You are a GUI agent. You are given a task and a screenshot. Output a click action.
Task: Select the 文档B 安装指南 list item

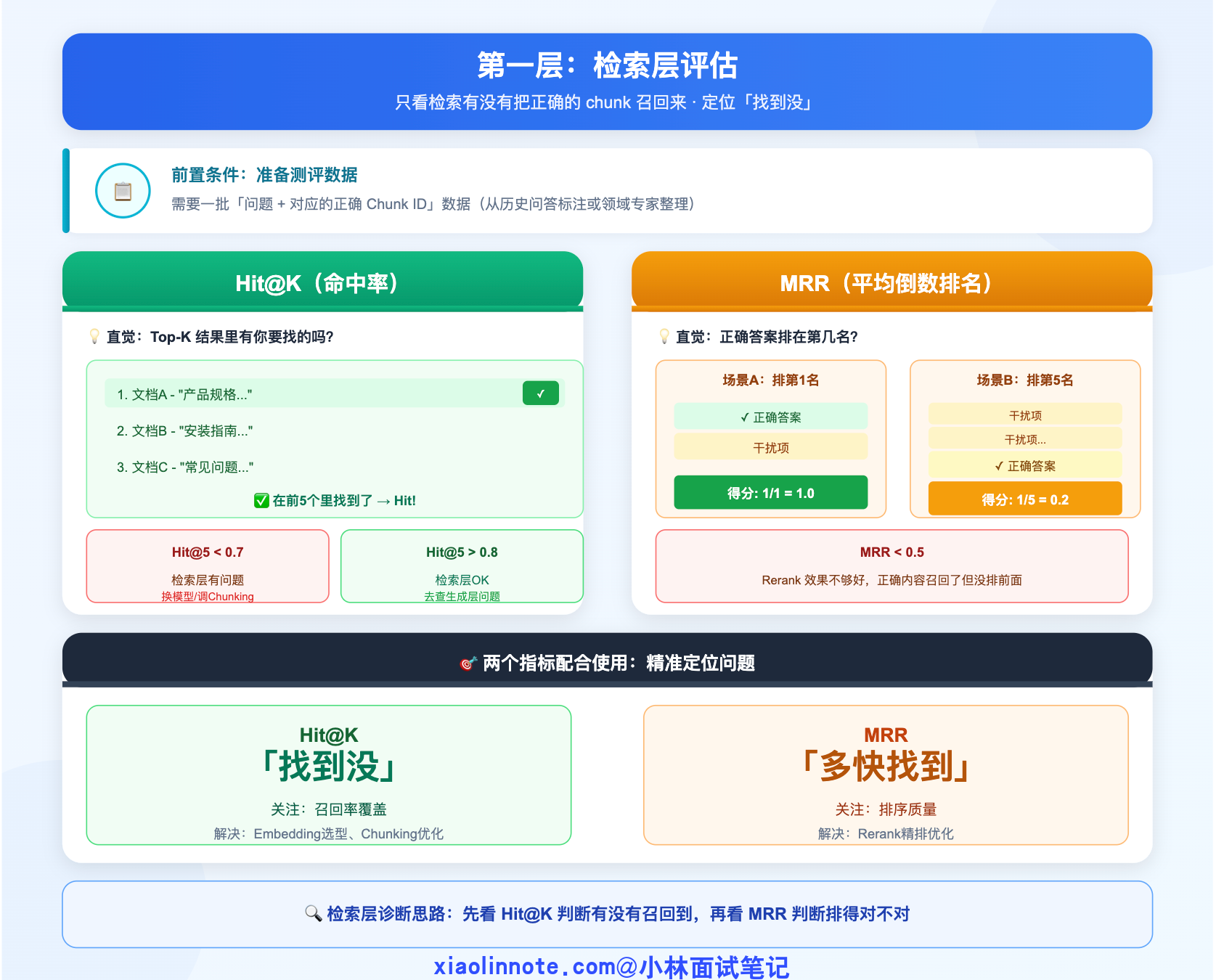pos(185,430)
